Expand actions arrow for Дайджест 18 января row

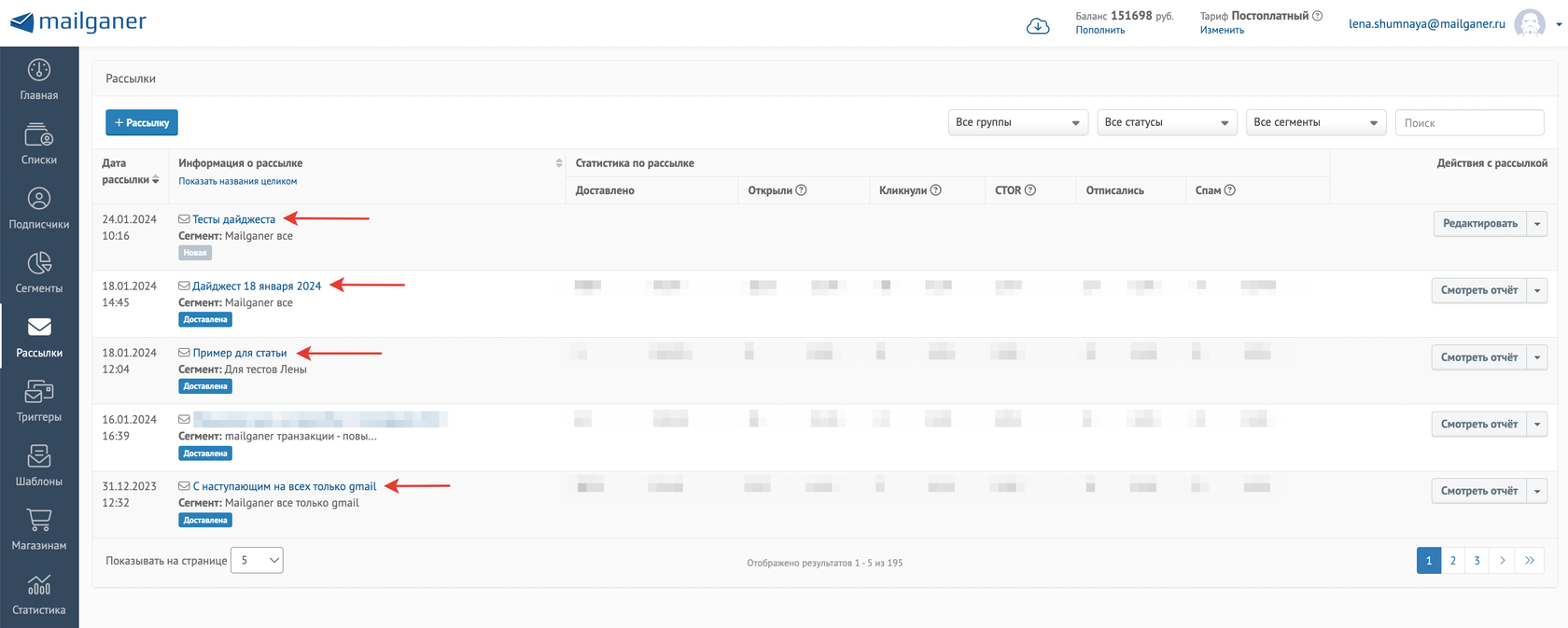pos(1537,290)
